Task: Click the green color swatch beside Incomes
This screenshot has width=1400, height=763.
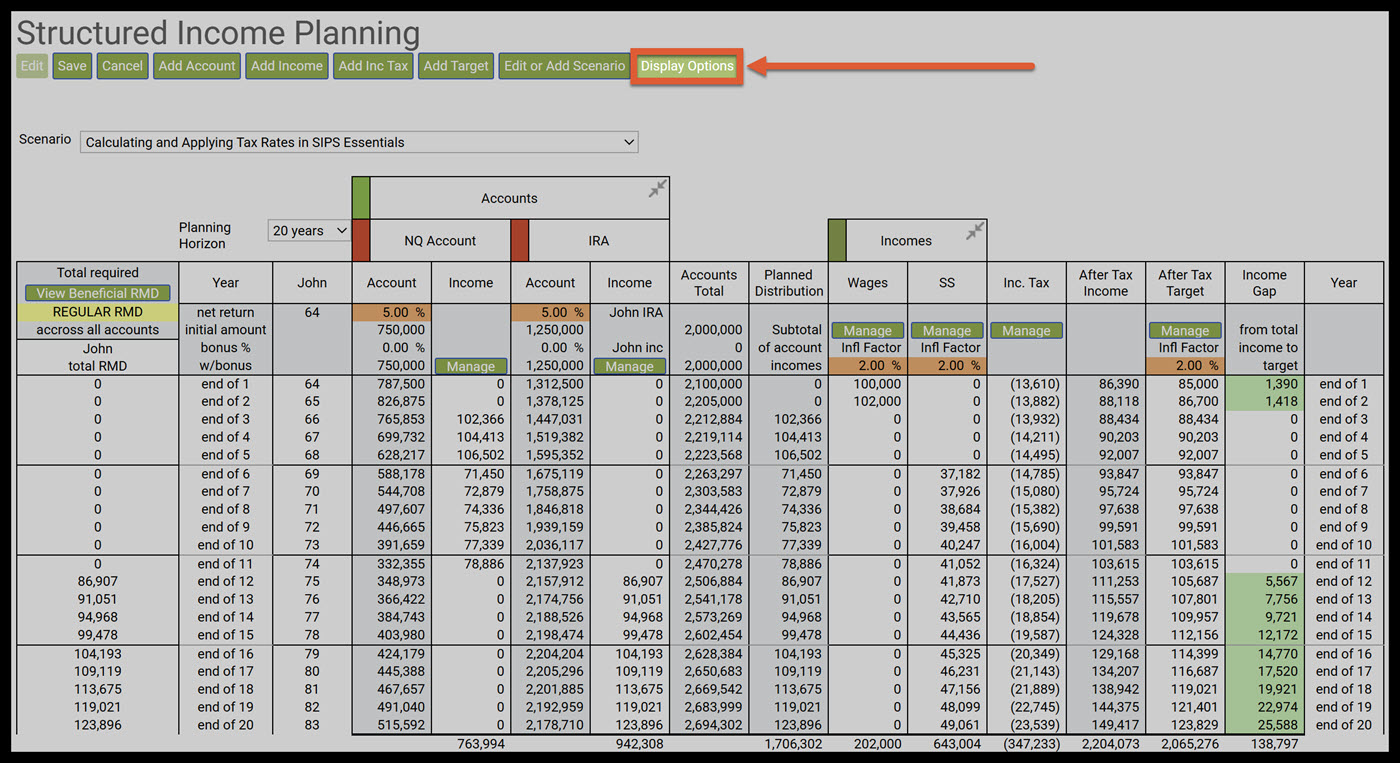Action: coord(837,241)
